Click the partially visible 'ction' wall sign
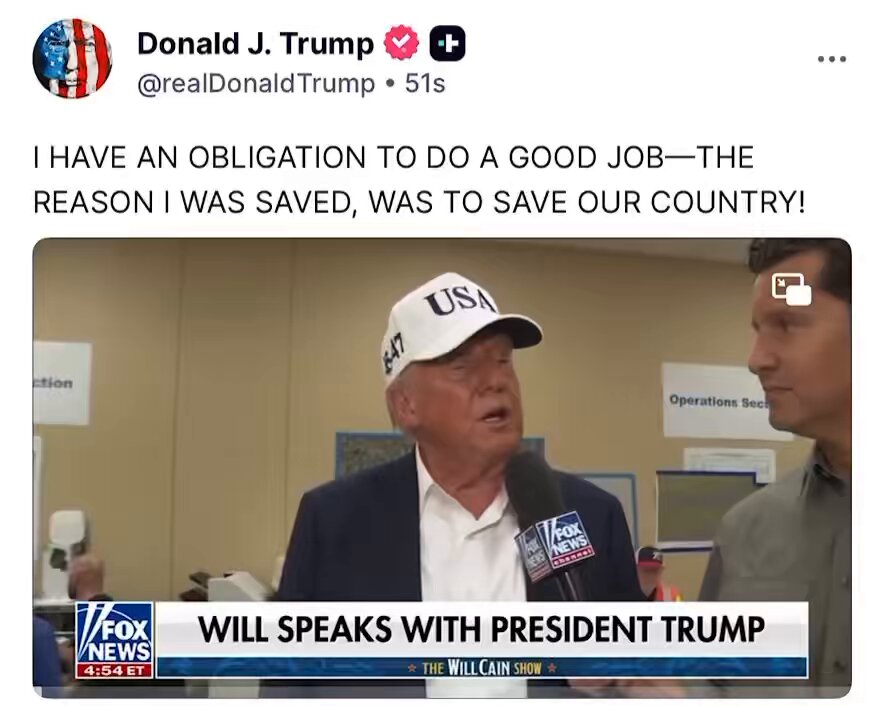 pos(61,383)
